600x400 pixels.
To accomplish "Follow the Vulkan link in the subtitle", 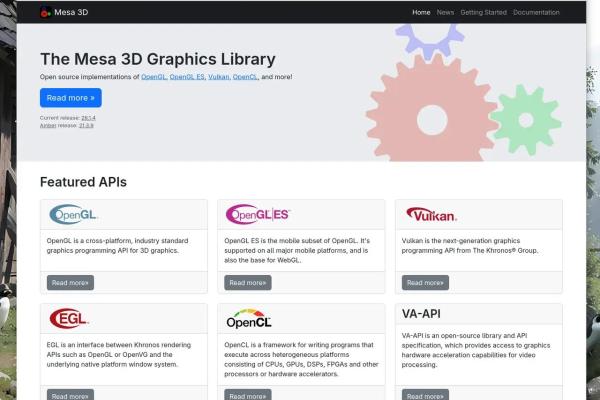I will tap(218, 77).
